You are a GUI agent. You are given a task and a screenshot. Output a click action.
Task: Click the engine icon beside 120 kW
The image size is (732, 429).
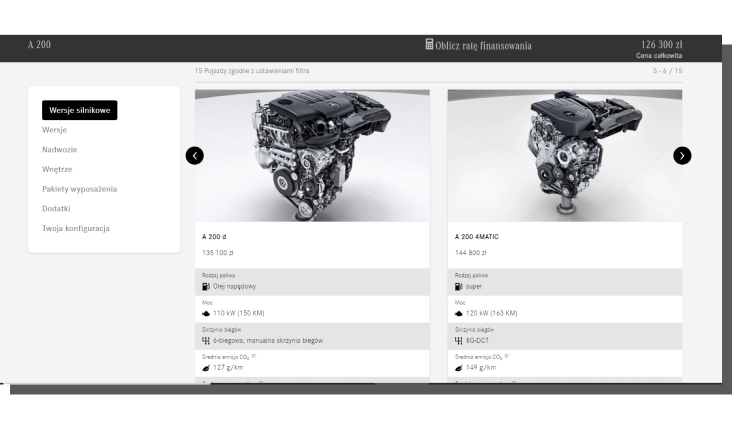click(458, 314)
